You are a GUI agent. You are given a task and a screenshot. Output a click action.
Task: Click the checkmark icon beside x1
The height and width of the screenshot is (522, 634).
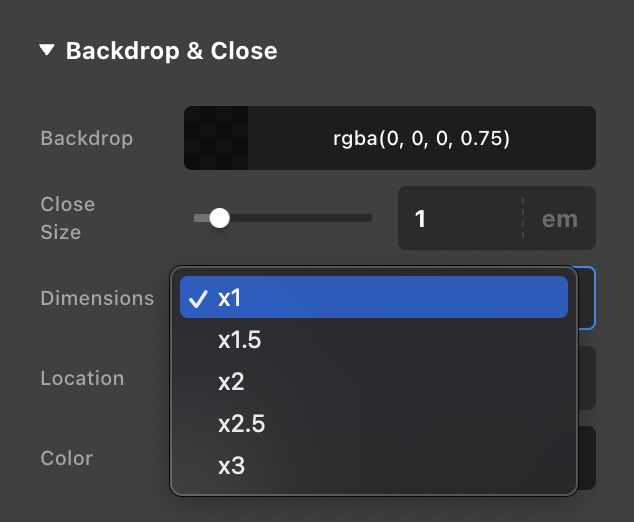197,298
